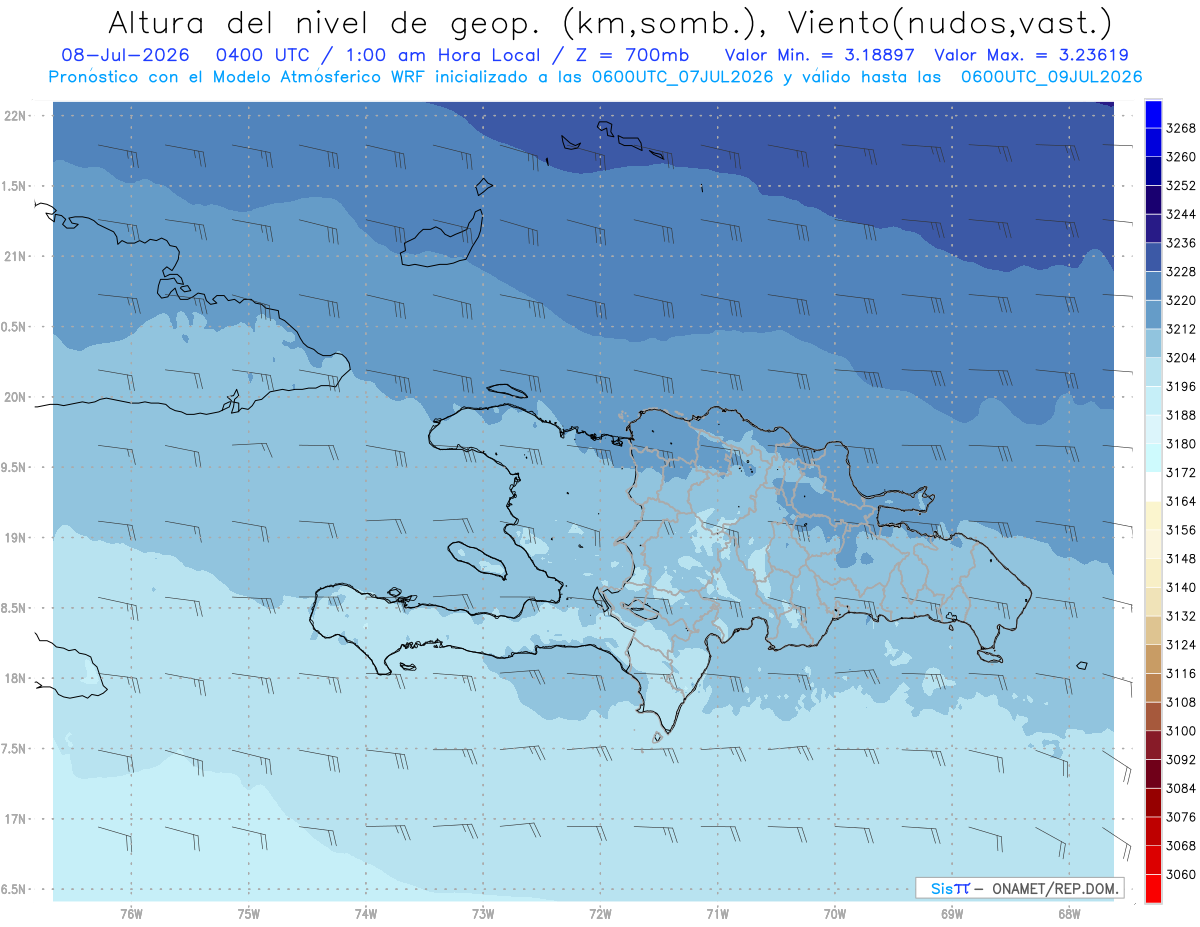Click the 3172 color scale label
The height and width of the screenshot is (927, 1200).
click(x=1181, y=472)
